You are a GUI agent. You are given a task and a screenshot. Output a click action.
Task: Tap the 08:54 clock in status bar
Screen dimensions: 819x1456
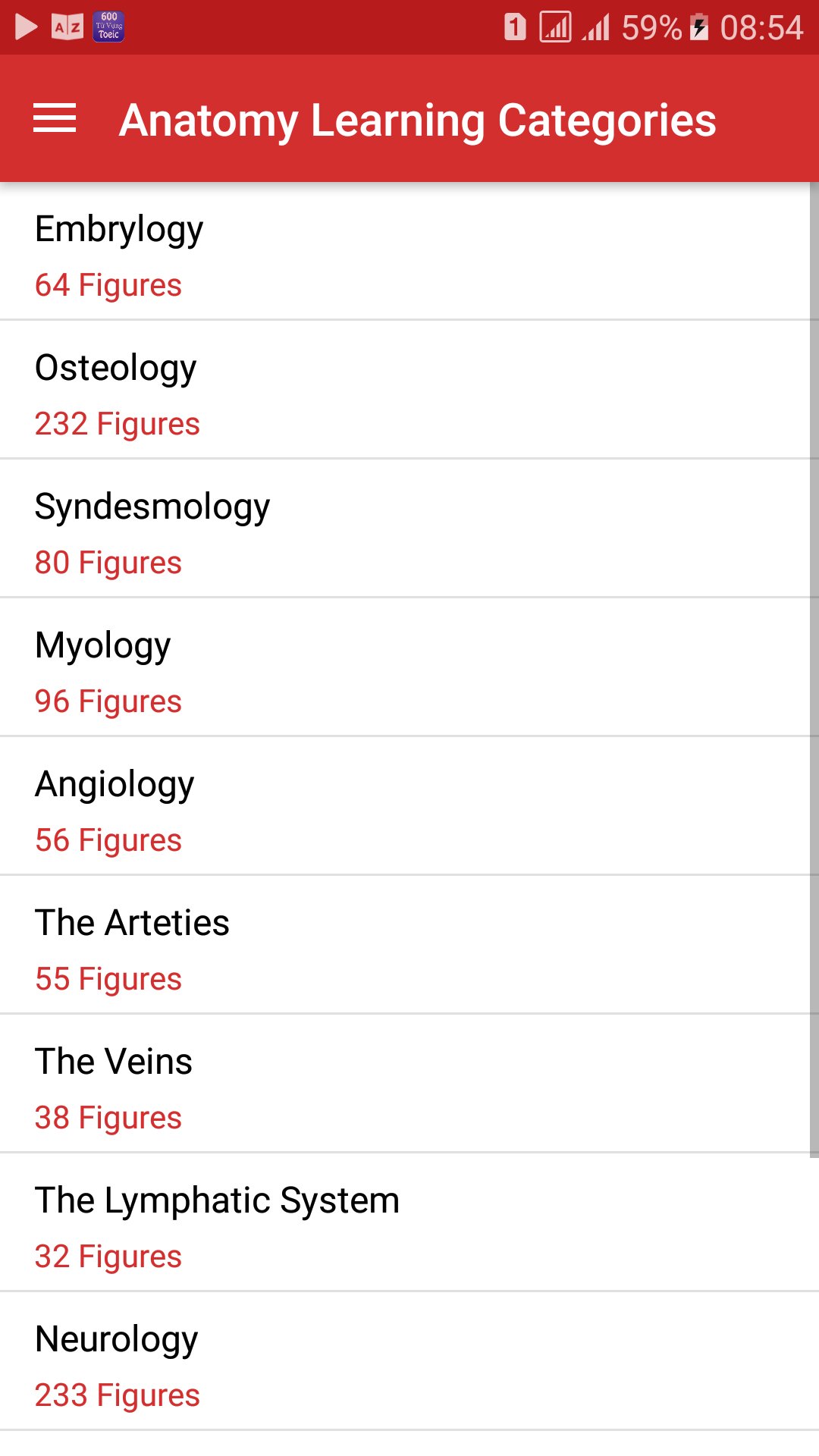[x=761, y=27]
